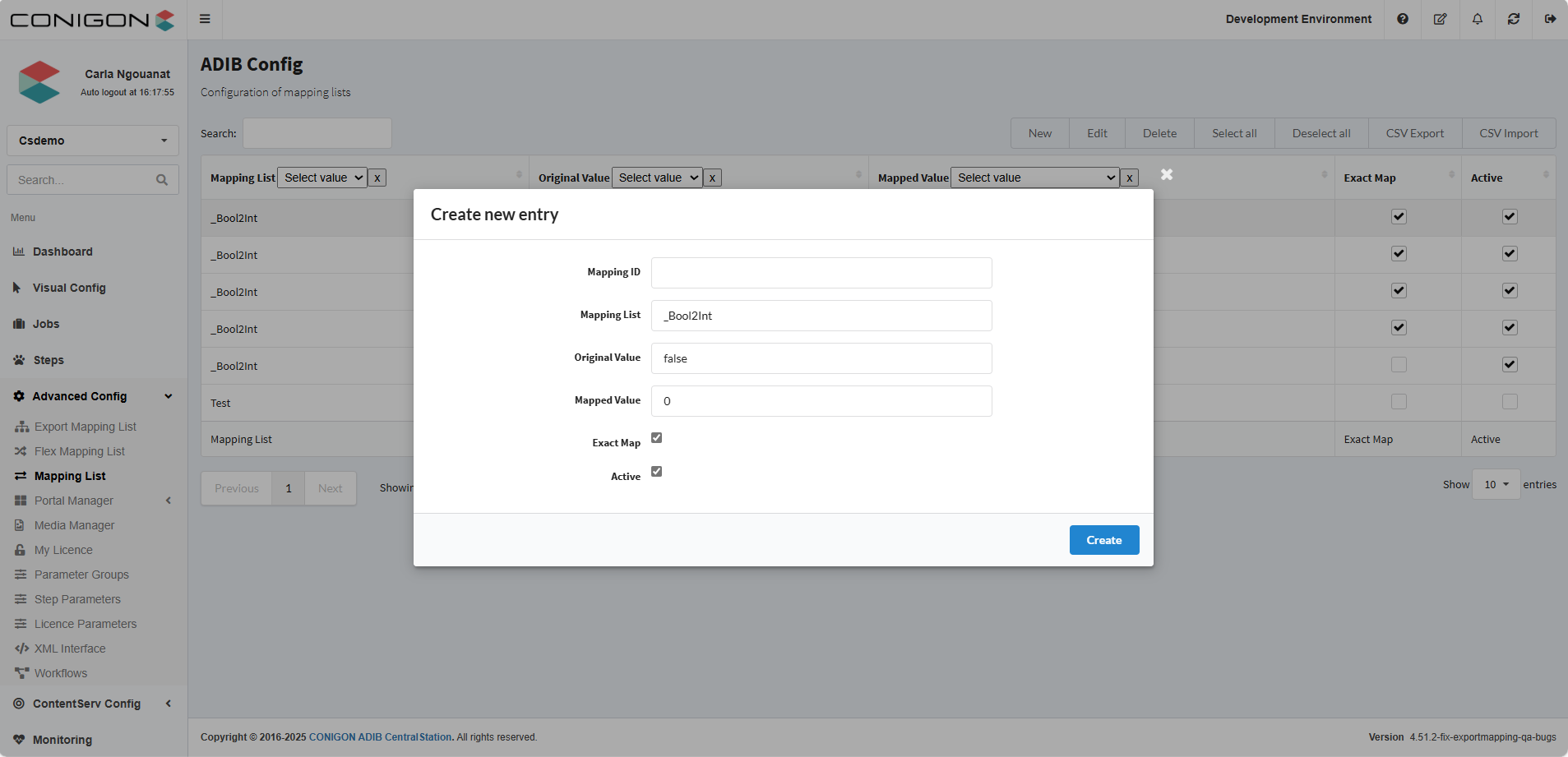Click the notifications bell icon
This screenshot has height=757, width=1568.
(1478, 19)
